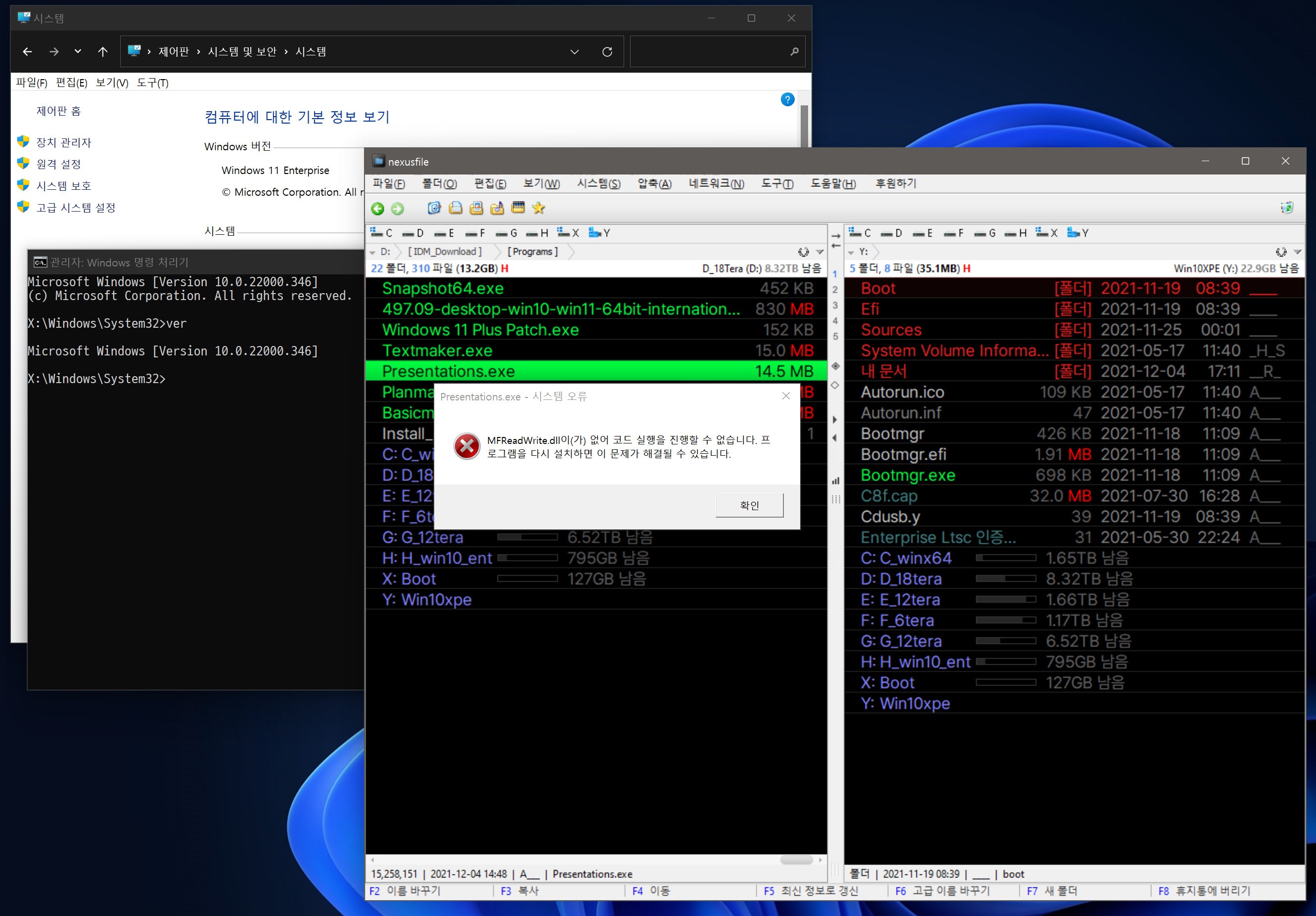Select G: G_12tera drive row in right pane
This screenshot has height=916, width=1316.
(x=1074, y=641)
